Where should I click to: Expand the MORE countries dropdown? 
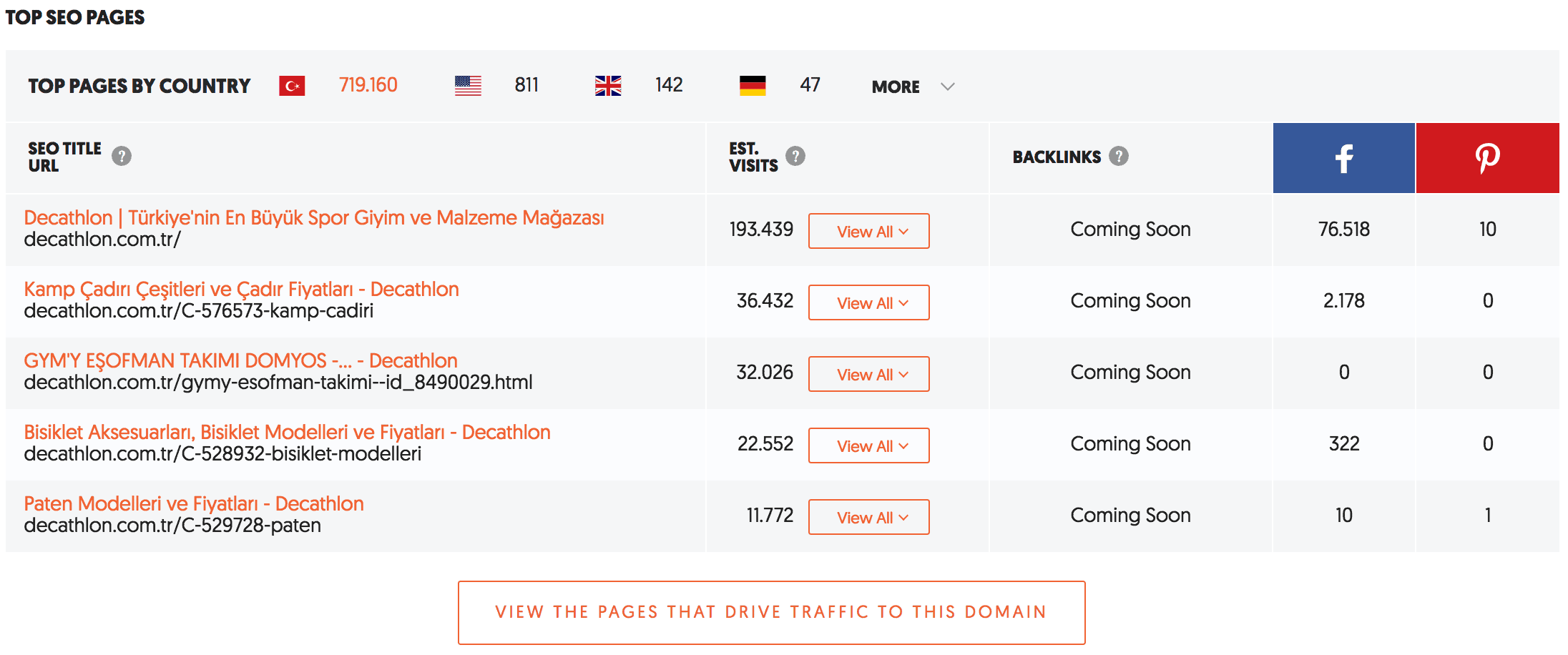pyautogui.click(x=913, y=87)
